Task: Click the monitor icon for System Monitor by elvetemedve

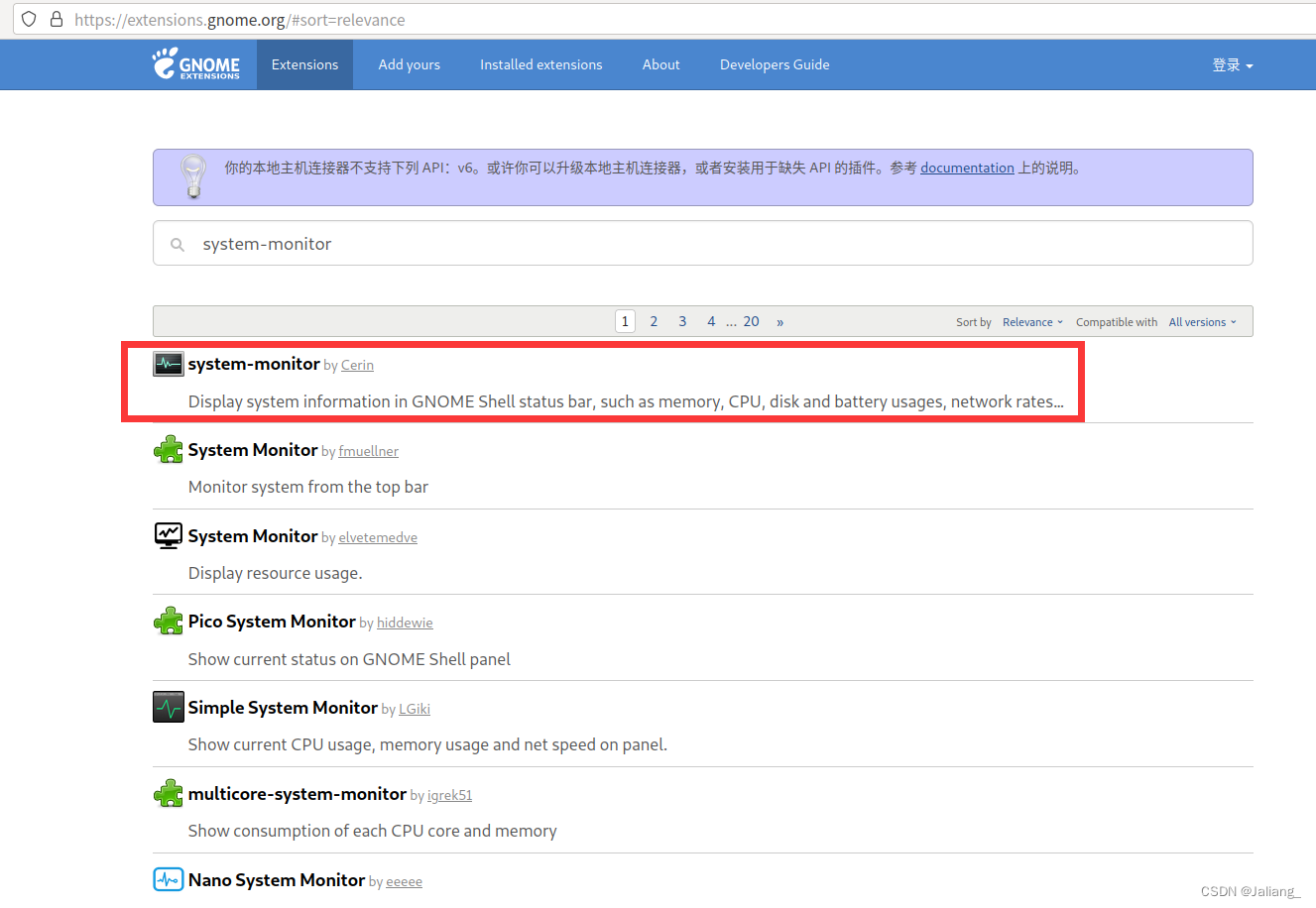Action: tap(169, 535)
